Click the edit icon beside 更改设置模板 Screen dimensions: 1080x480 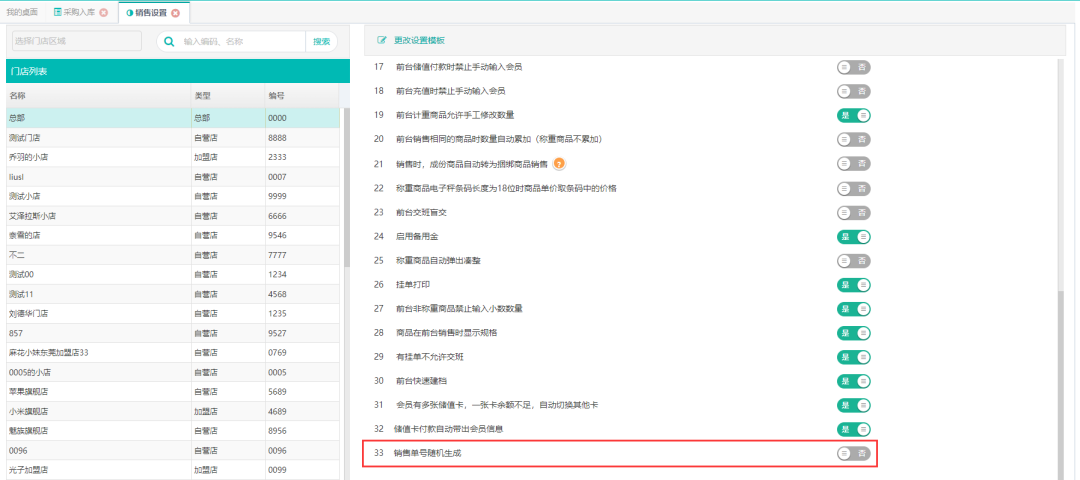[x=381, y=40]
